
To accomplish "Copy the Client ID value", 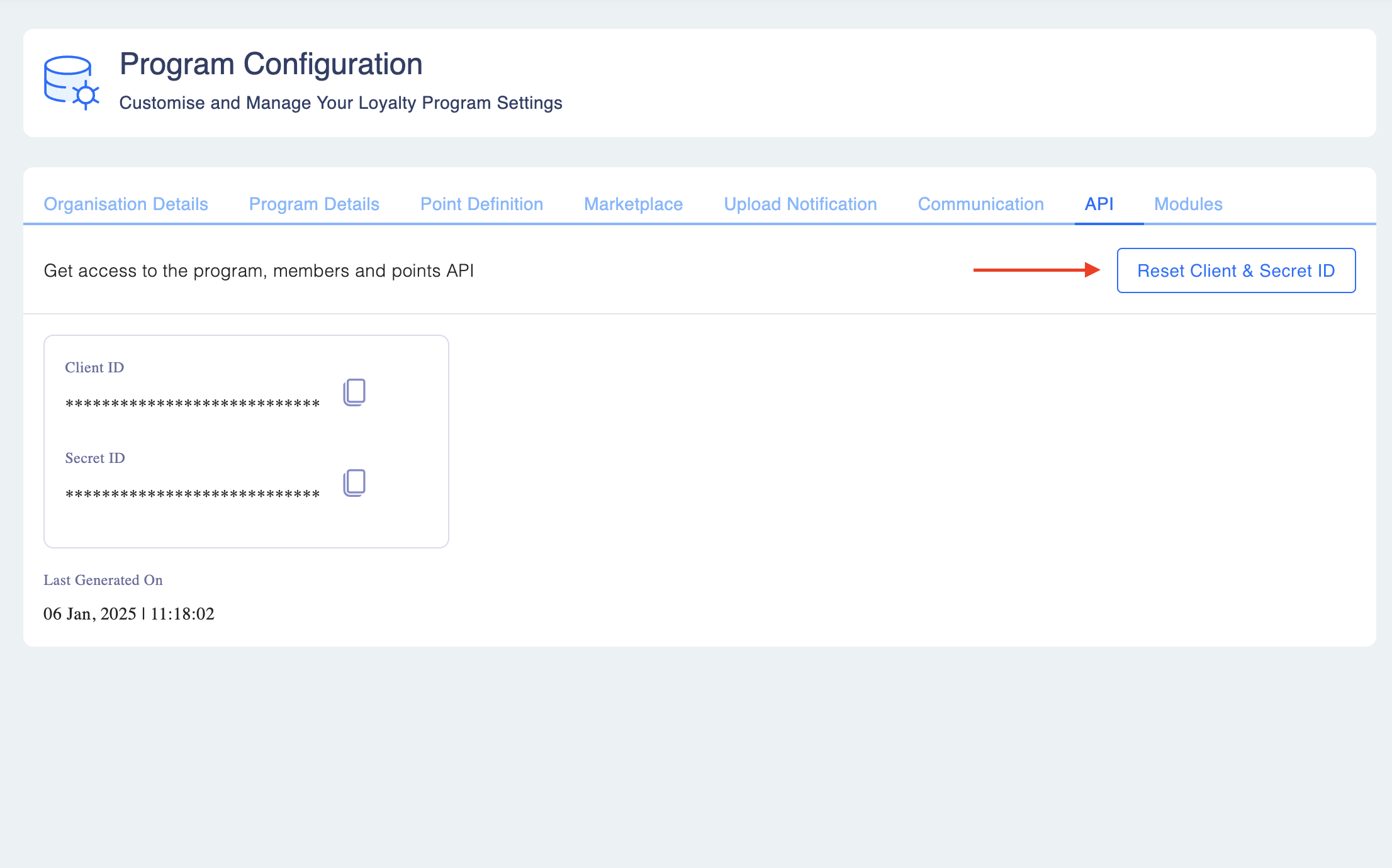I will (x=354, y=392).
